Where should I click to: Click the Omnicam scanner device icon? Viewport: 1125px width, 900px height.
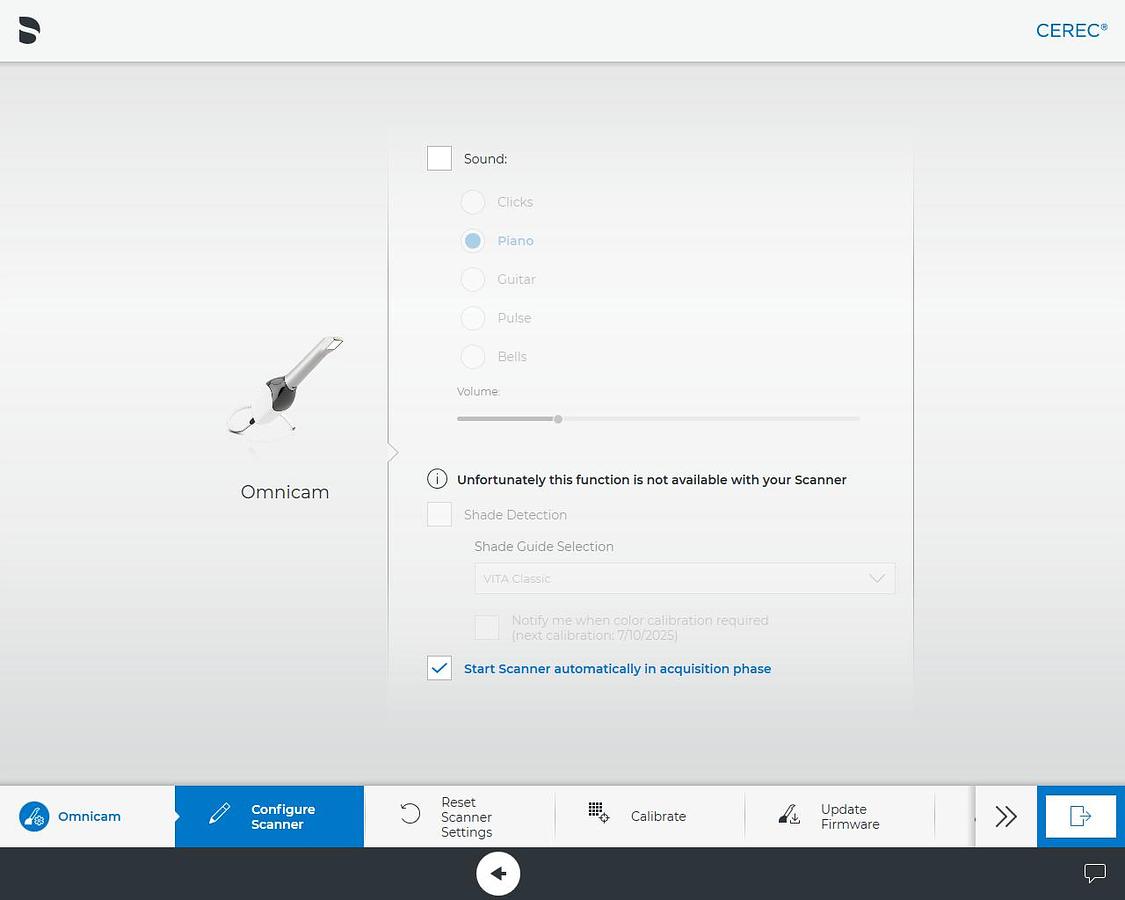click(x=285, y=387)
